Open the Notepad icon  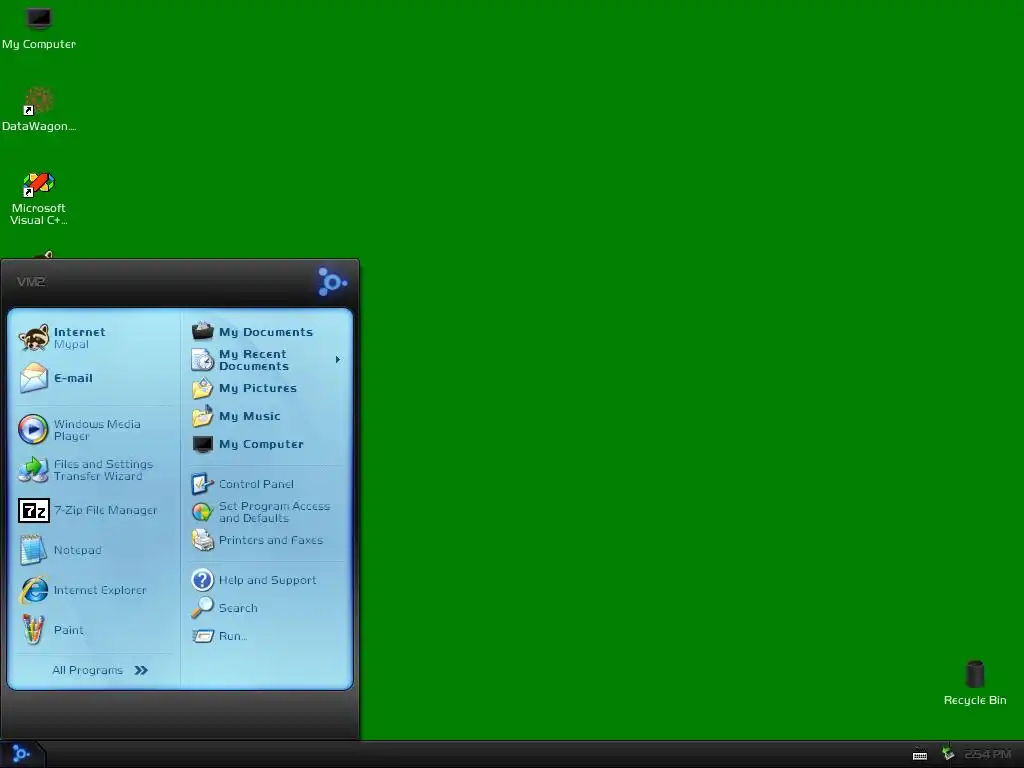click(x=33, y=550)
